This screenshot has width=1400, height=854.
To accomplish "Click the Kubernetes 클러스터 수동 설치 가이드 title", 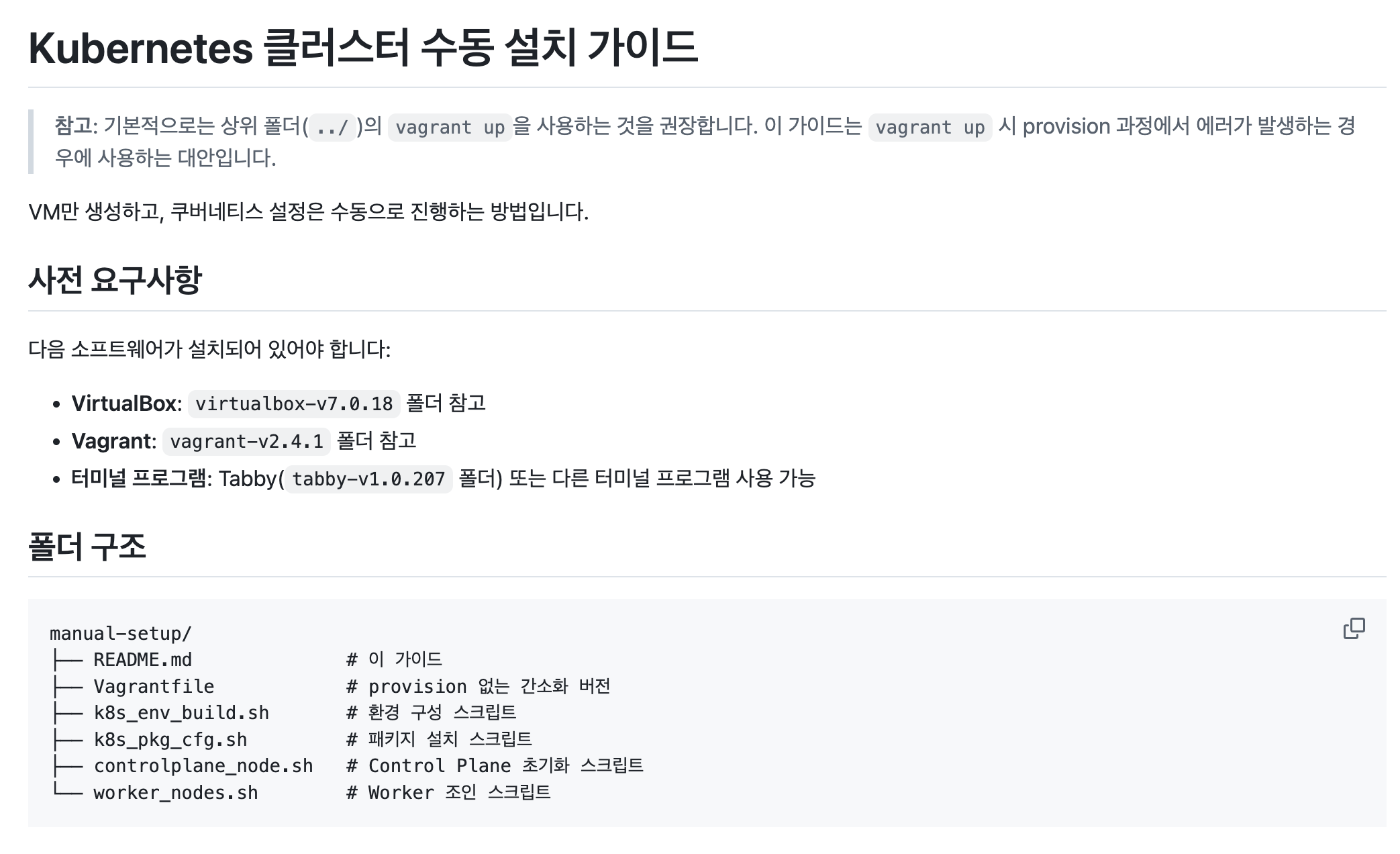I will pyautogui.click(x=362, y=48).
